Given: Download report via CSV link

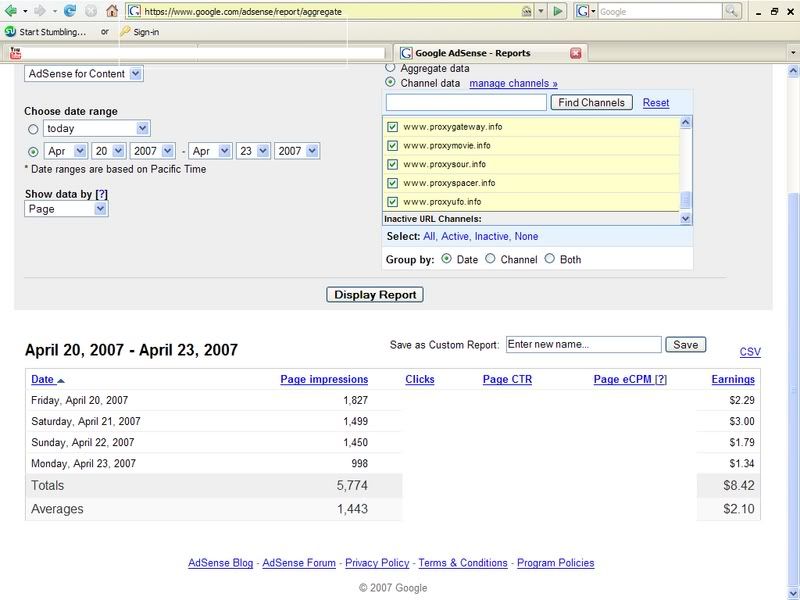Looking at the screenshot, I should 750,352.
